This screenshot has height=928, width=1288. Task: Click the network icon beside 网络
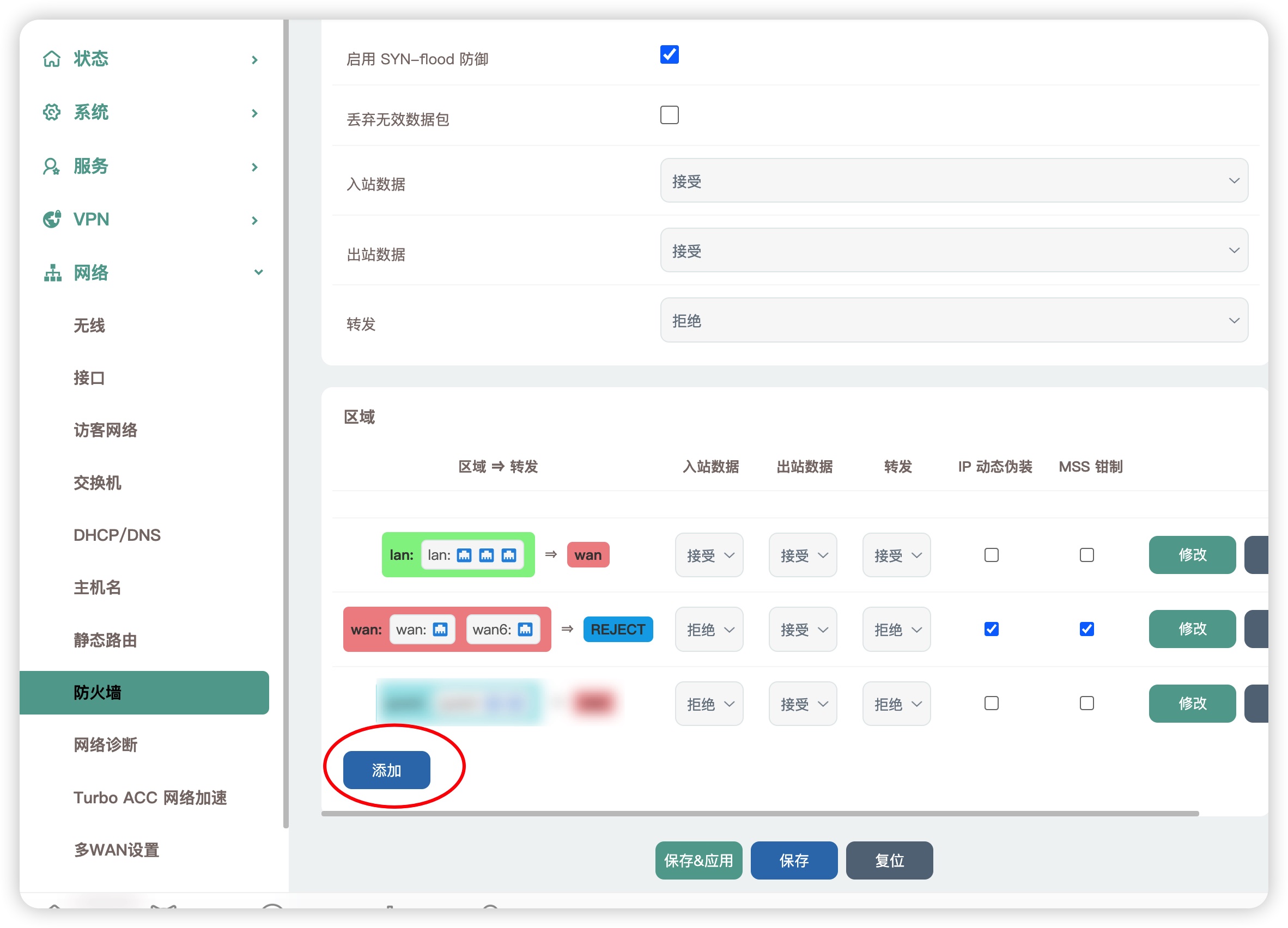pyautogui.click(x=52, y=273)
